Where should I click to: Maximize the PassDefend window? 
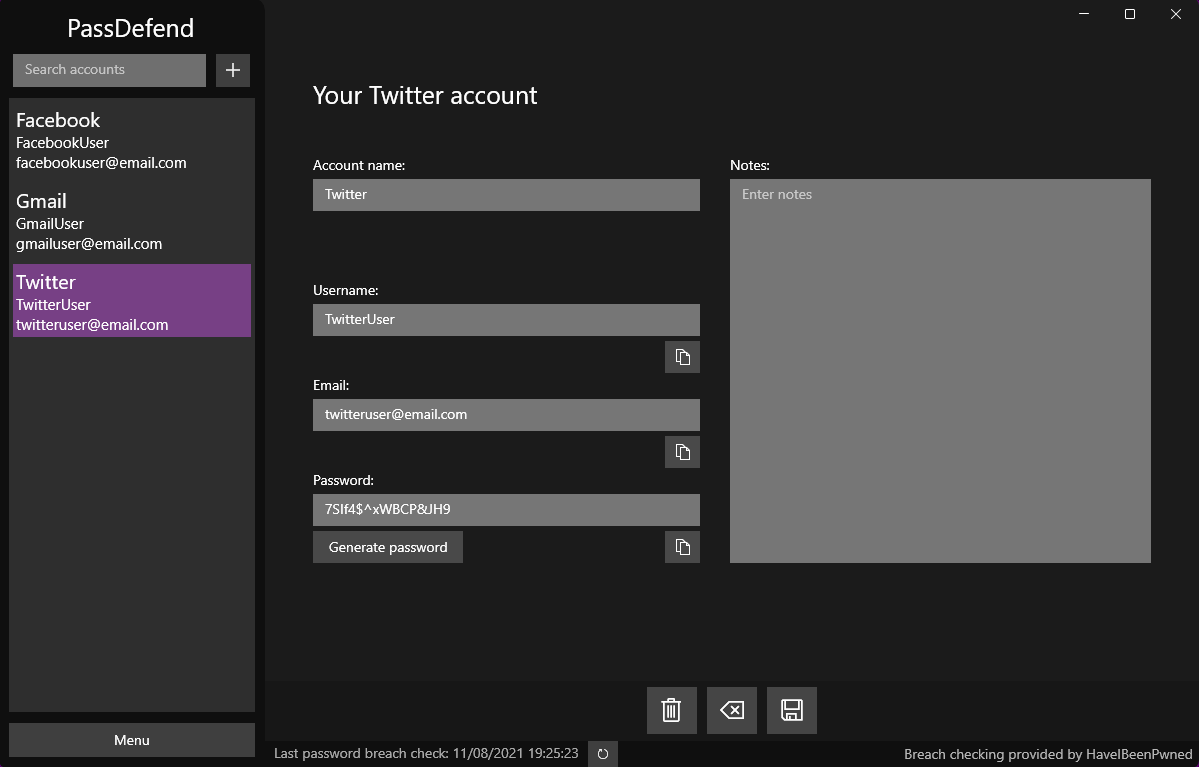coord(1130,14)
